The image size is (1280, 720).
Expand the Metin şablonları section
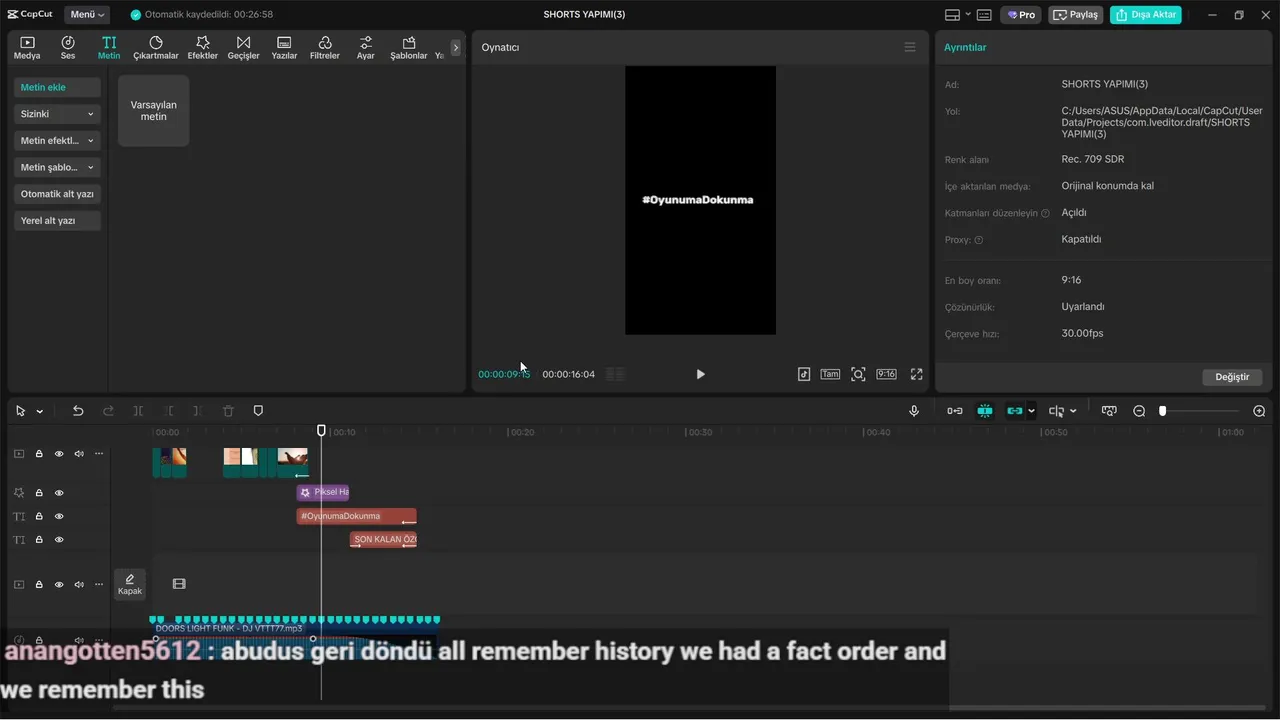[57, 168]
